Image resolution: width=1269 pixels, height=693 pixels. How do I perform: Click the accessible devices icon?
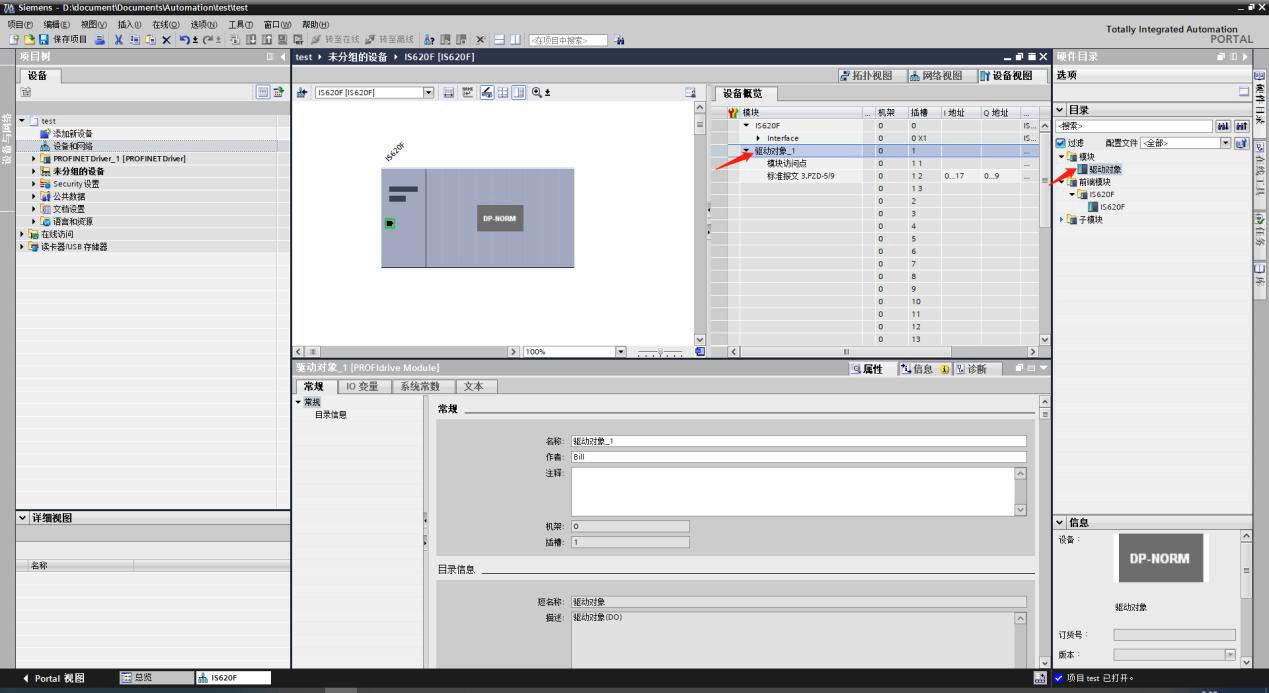(x=430, y=40)
